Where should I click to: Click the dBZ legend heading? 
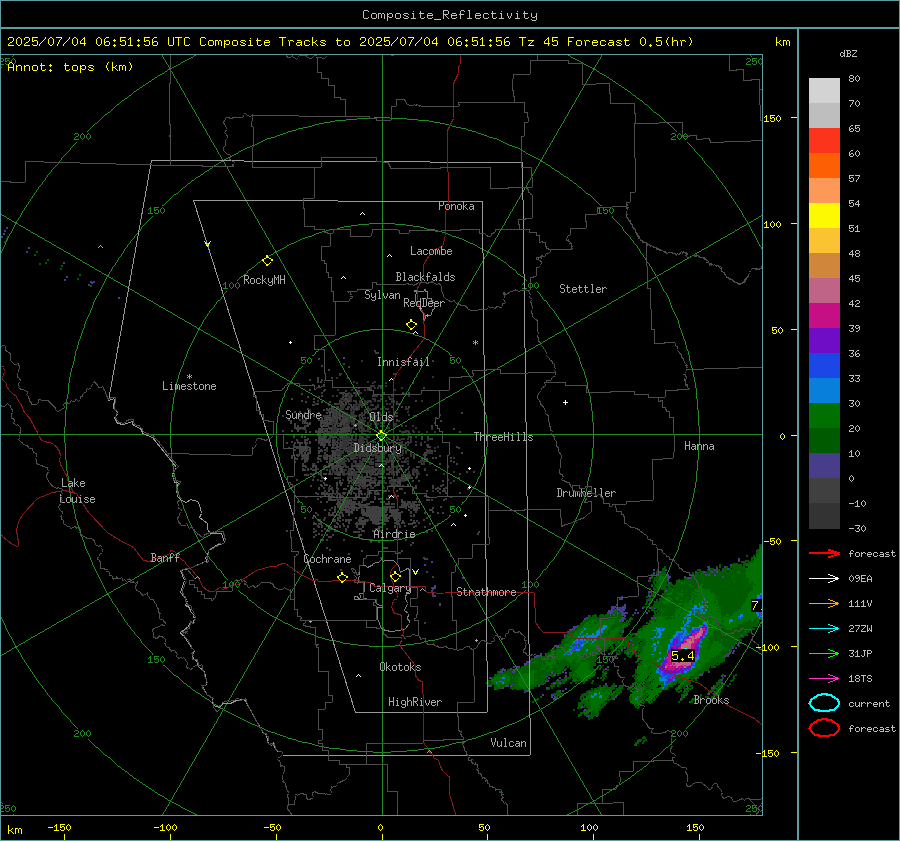click(x=848, y=53)
